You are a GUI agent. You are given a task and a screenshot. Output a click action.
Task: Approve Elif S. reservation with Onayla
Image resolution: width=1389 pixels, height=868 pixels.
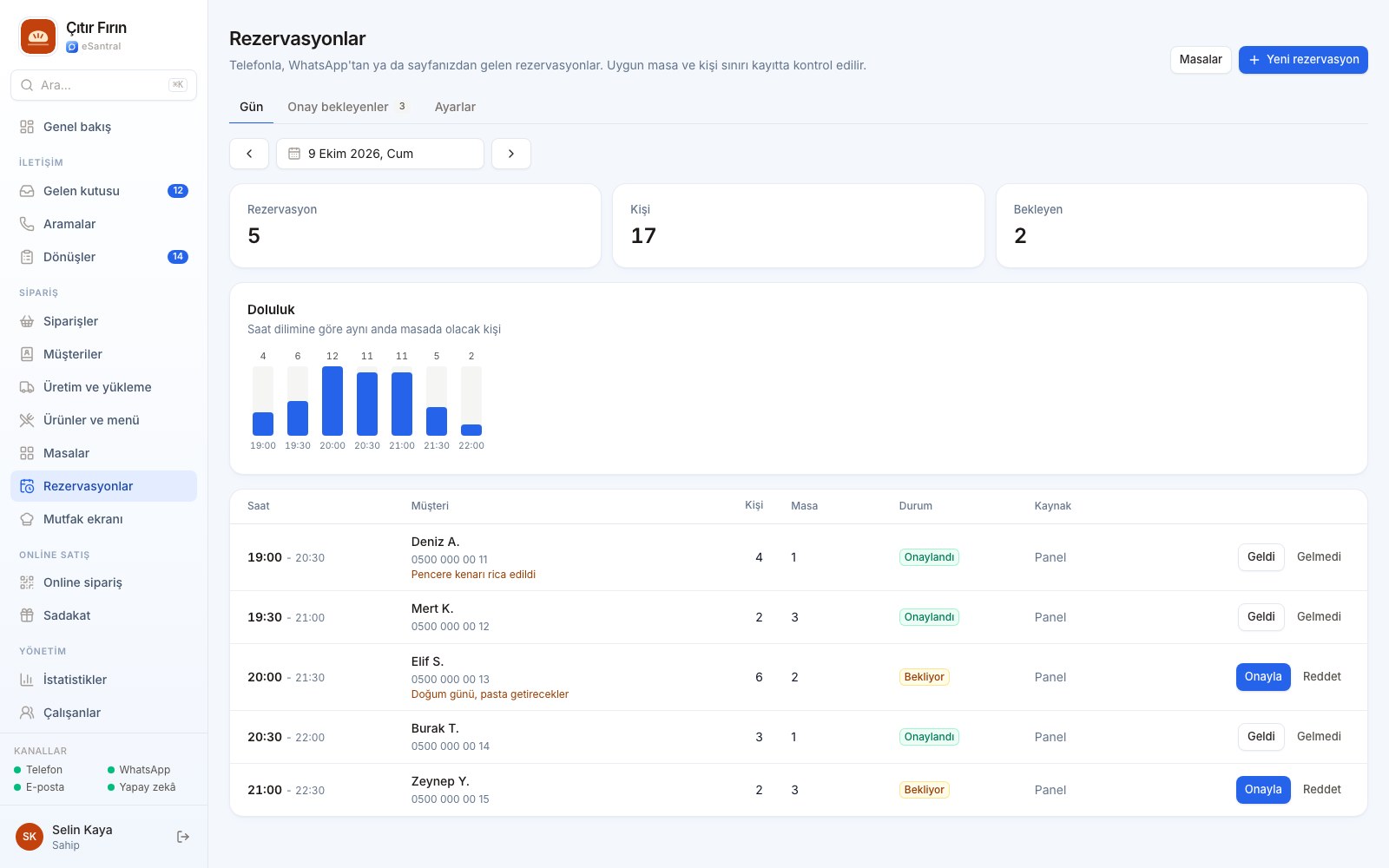(1263, 677)
